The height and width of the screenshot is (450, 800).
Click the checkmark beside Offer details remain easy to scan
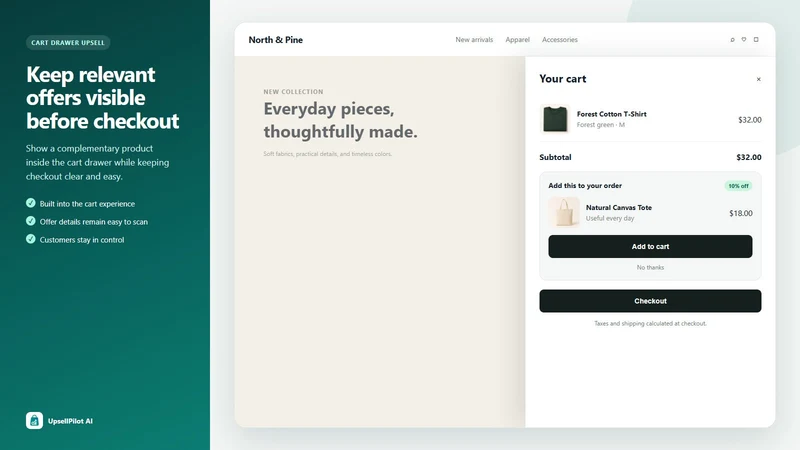pyautogui.click(x=31, y=221)
